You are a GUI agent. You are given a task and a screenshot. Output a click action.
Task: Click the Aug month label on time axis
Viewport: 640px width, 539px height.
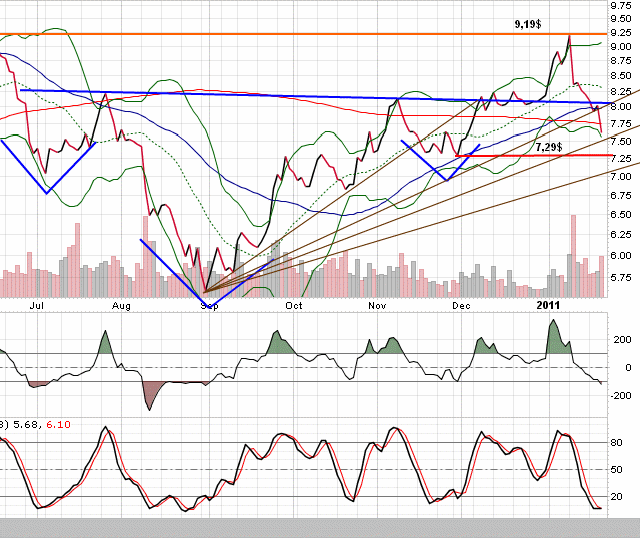point(121,304)
